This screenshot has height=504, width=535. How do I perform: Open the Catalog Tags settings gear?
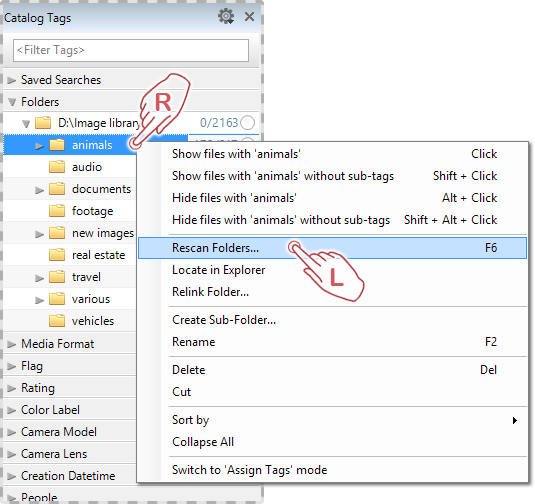point(226,16)
